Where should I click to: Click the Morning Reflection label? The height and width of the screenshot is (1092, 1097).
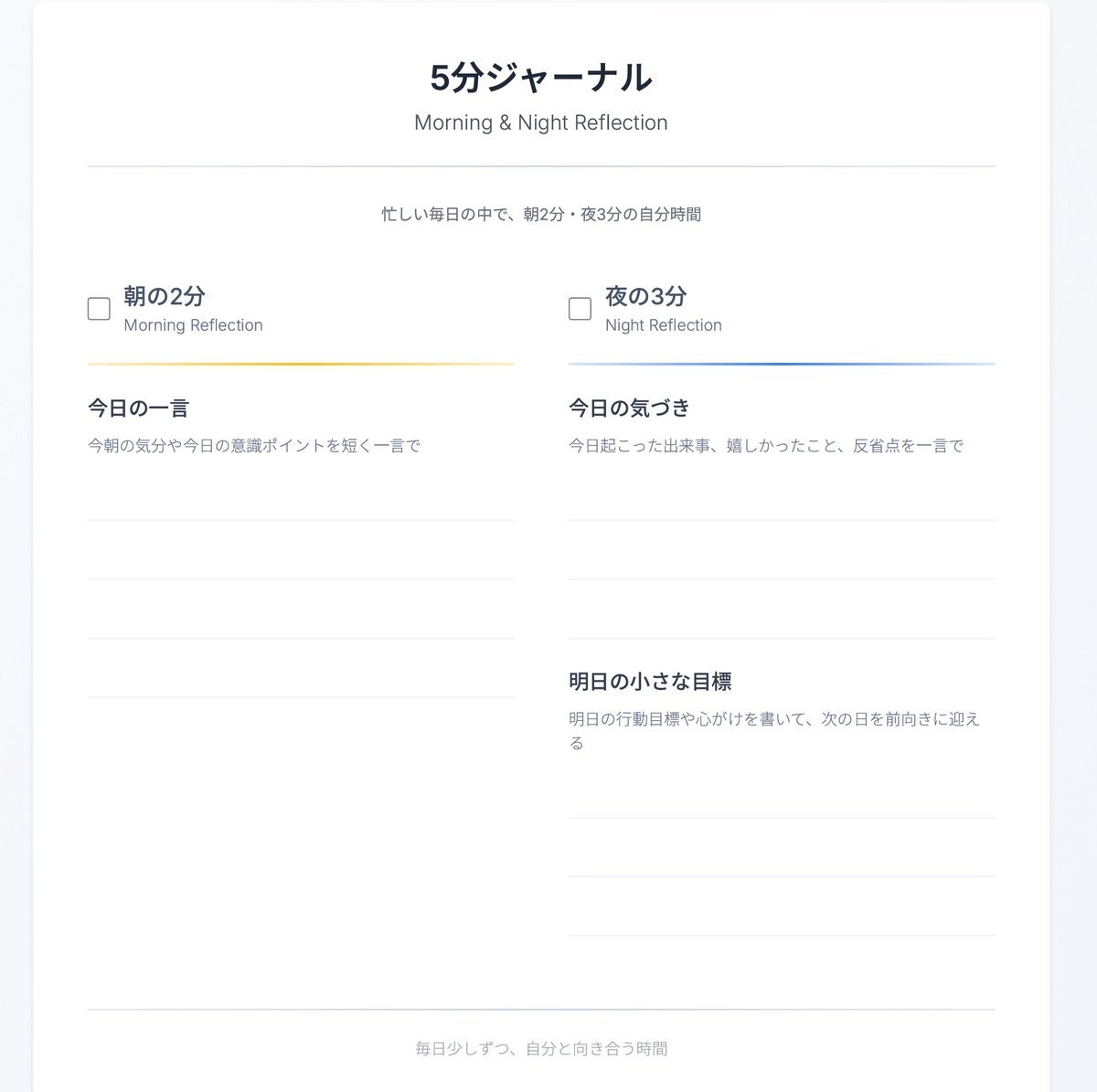point(193,325)
